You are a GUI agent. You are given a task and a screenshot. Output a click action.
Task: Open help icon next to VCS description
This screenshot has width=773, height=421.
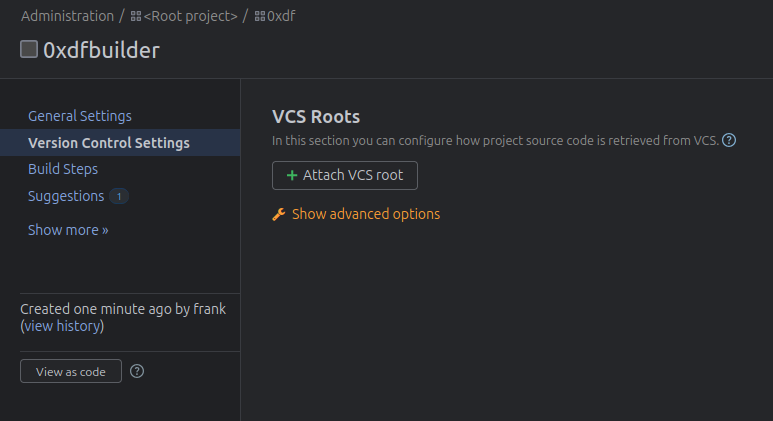pos(729,141)
